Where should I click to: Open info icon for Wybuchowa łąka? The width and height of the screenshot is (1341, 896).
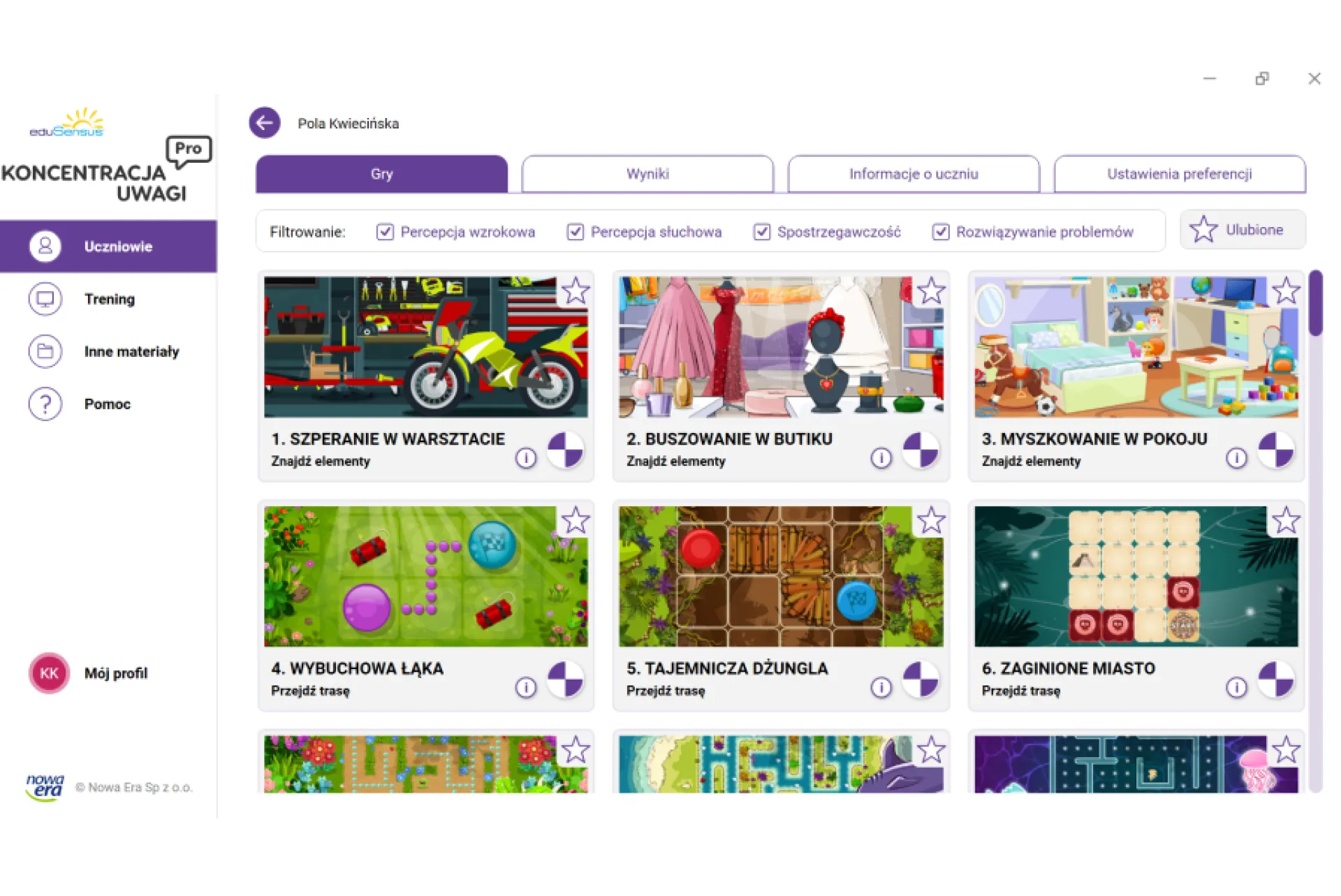526,688
